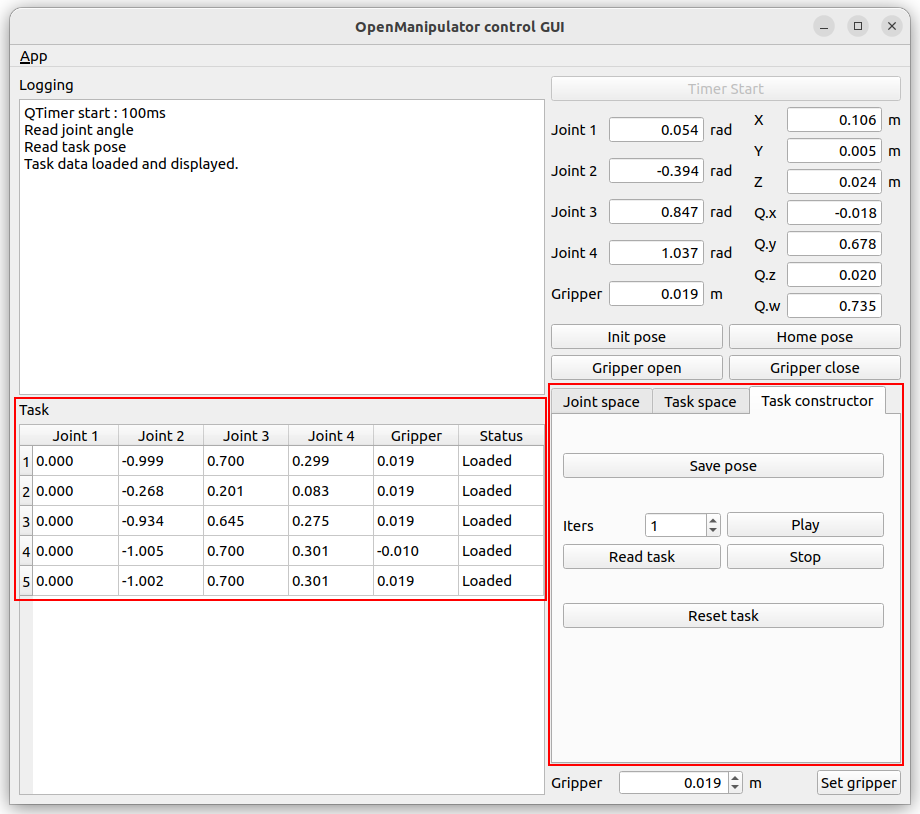
Task: Switch to the Task space tab
Action: tap(700, 402)
